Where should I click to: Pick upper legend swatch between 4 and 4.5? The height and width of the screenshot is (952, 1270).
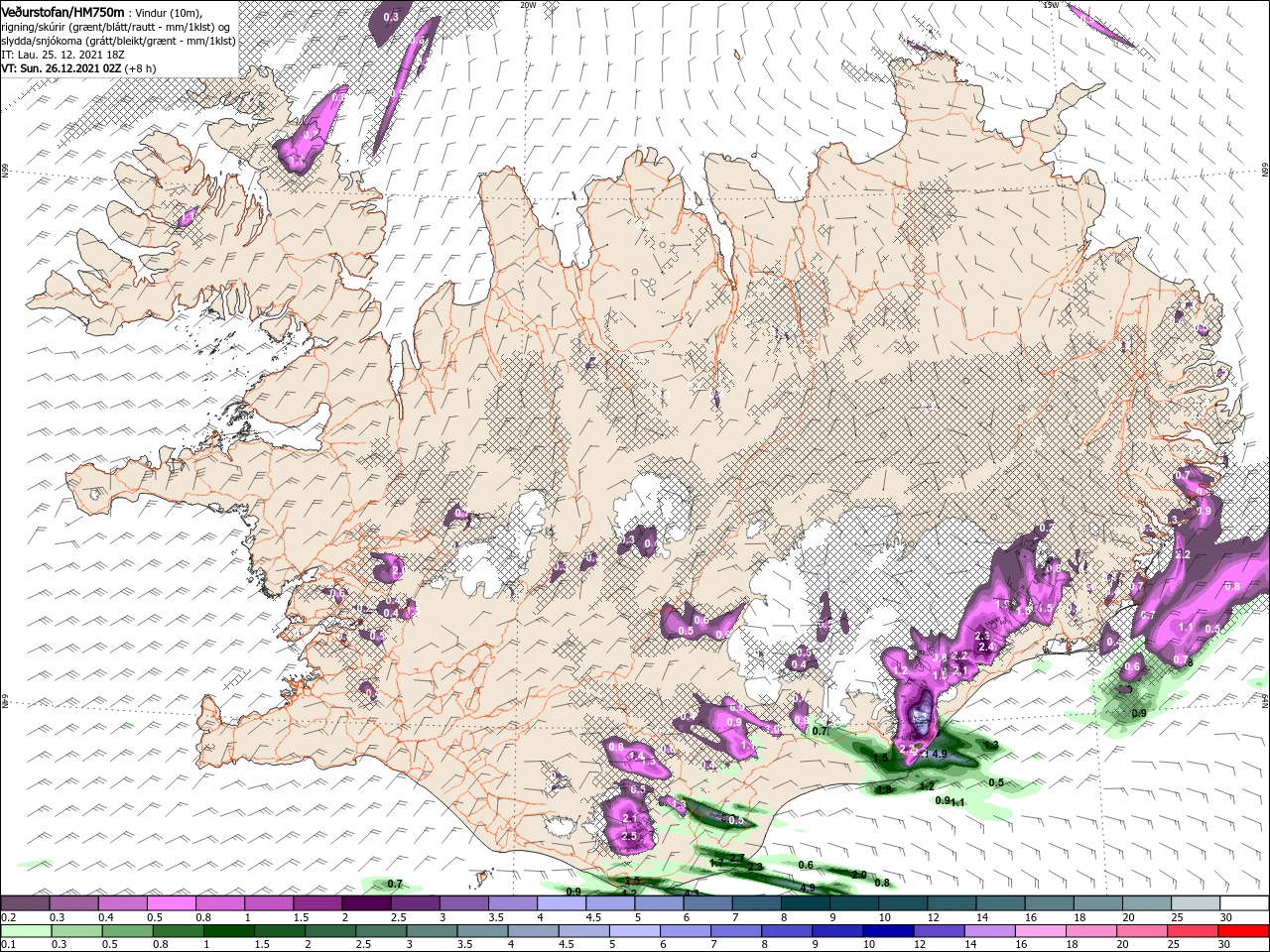tap(562, 902)
